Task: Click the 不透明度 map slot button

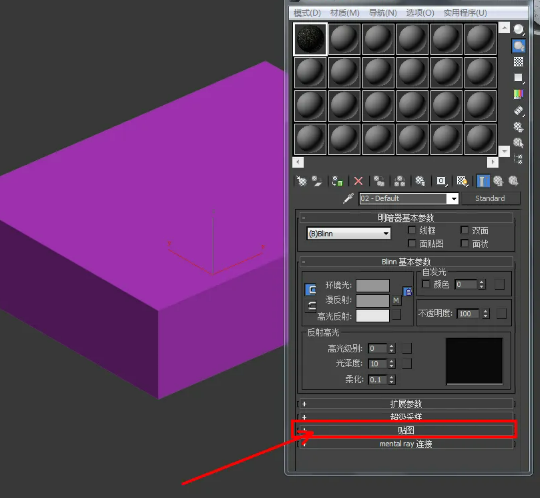Action: (x=501, y=313)
